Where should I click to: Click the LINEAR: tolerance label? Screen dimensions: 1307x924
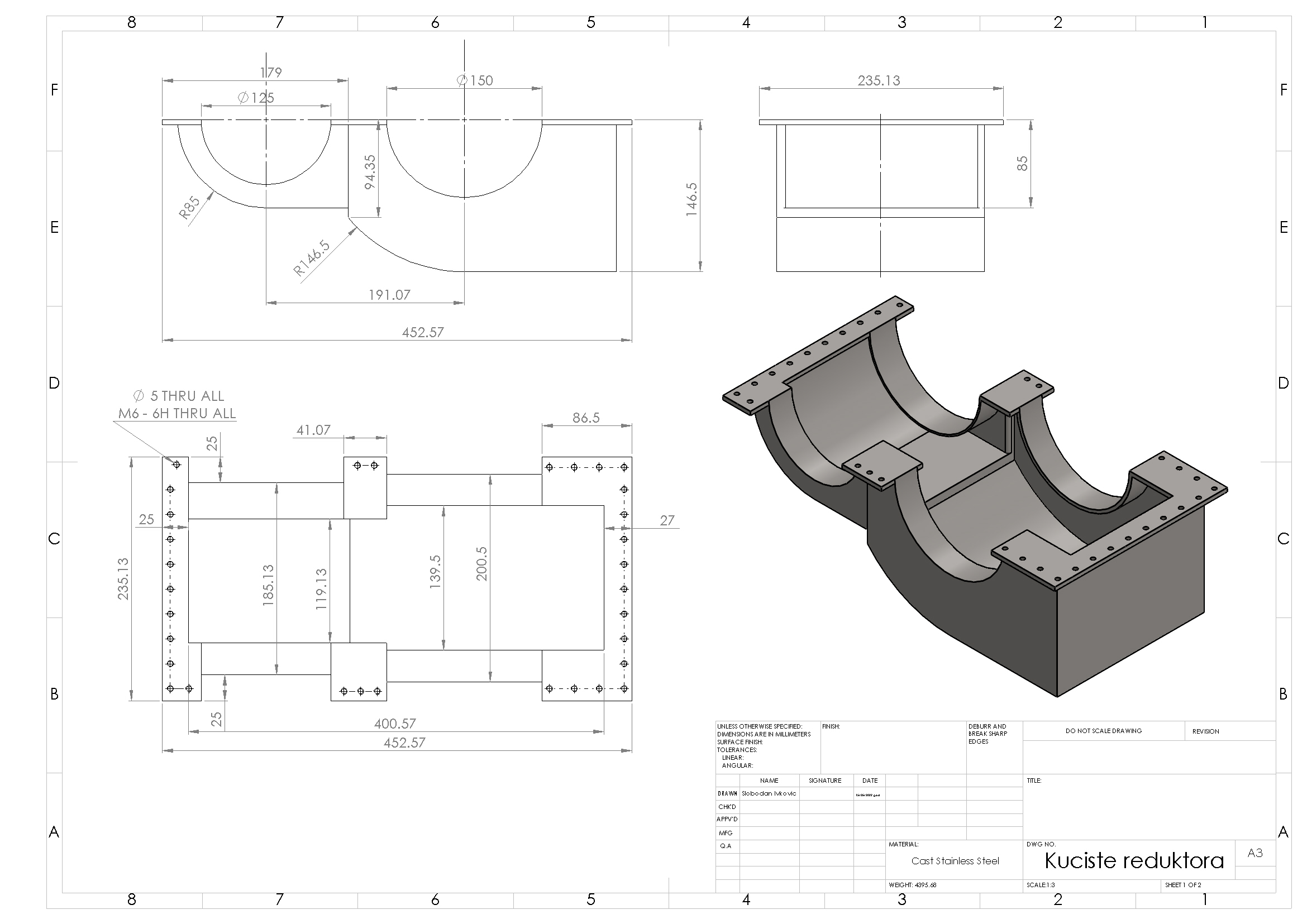click(733, 758)
